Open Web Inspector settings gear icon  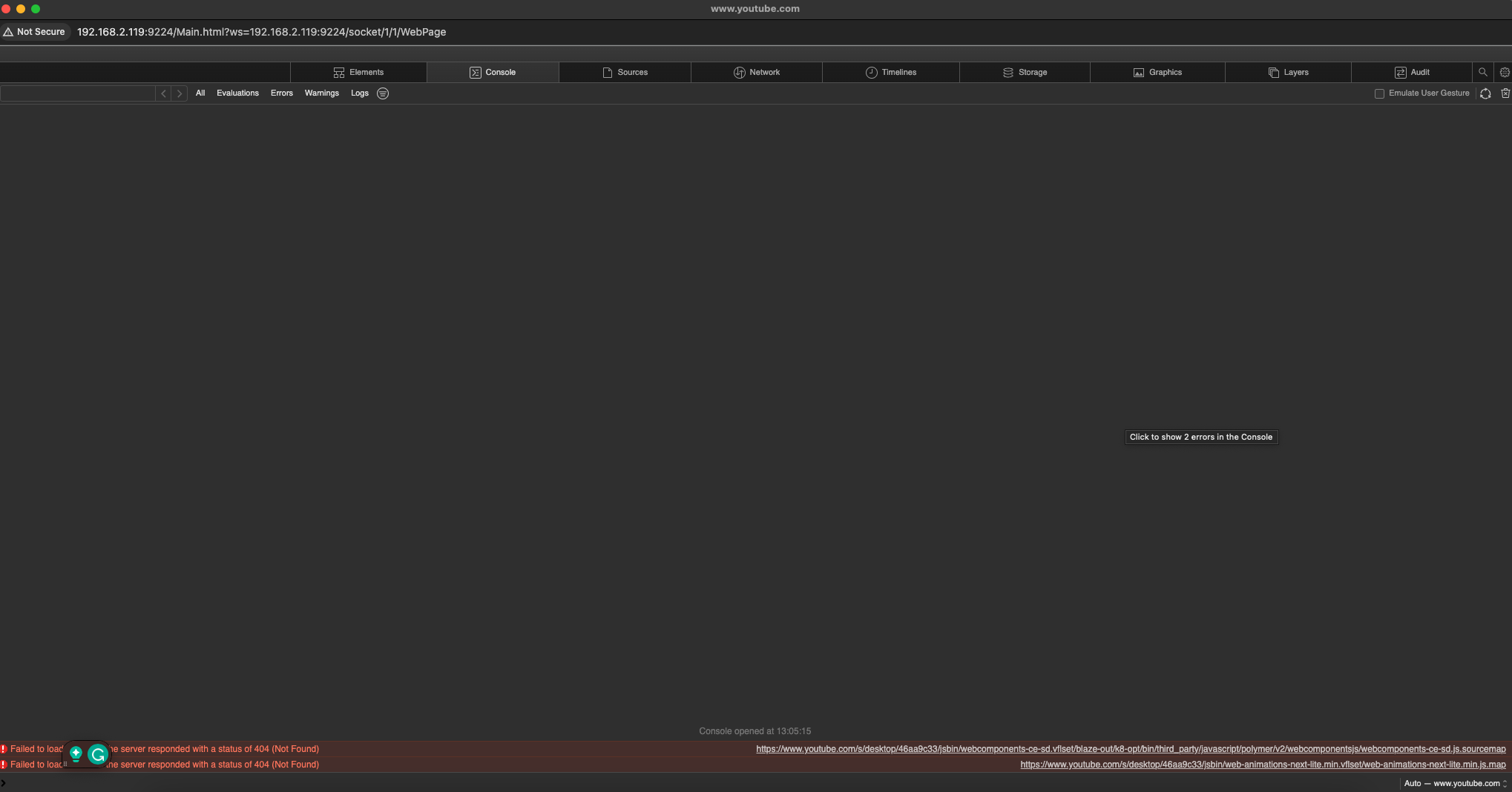click(1505, 72)
